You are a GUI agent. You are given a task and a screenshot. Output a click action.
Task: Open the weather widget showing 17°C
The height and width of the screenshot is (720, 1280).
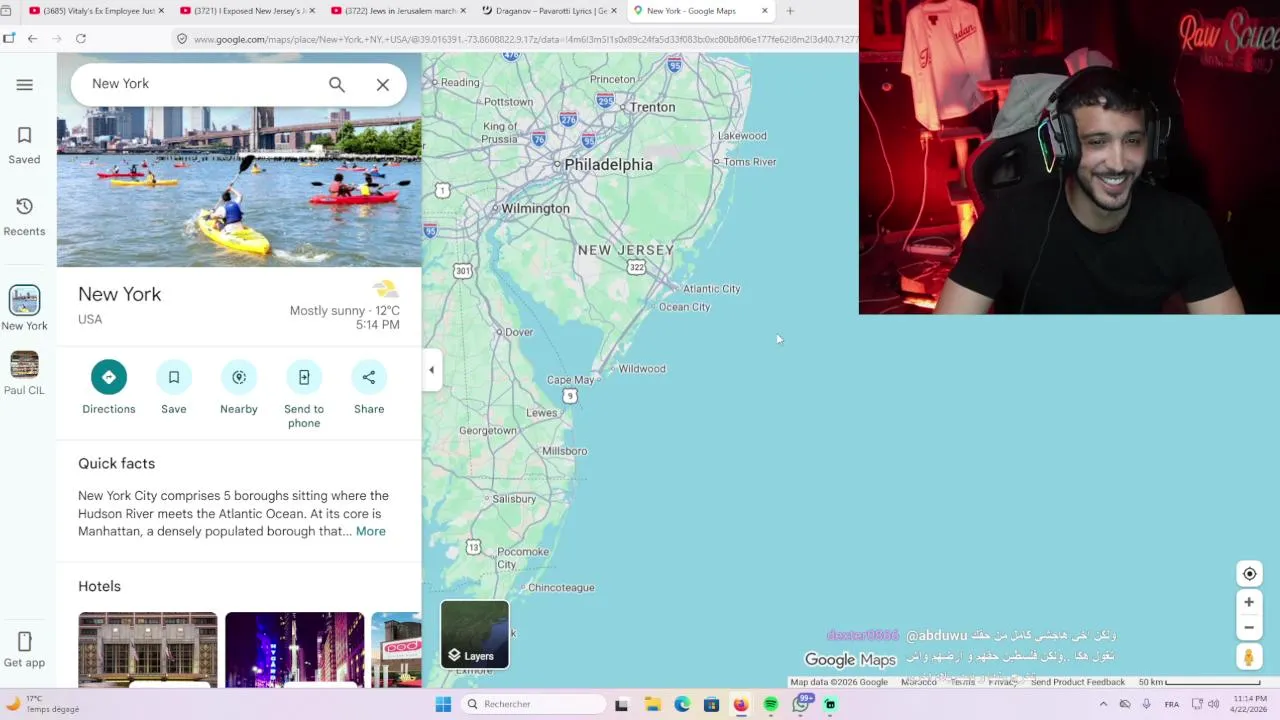click(x=42, y=704)
